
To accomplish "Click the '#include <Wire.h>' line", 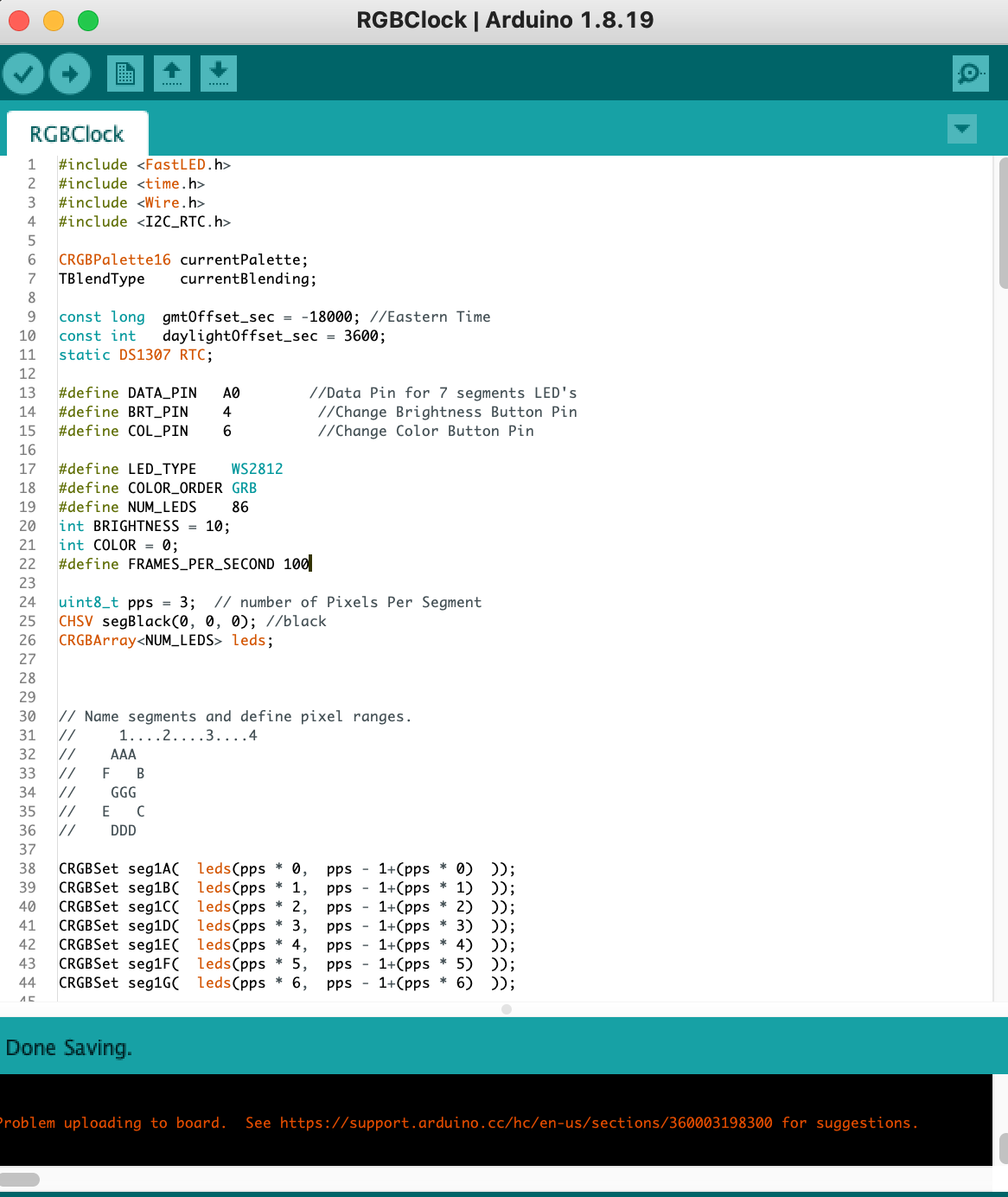I will [131, 202].
